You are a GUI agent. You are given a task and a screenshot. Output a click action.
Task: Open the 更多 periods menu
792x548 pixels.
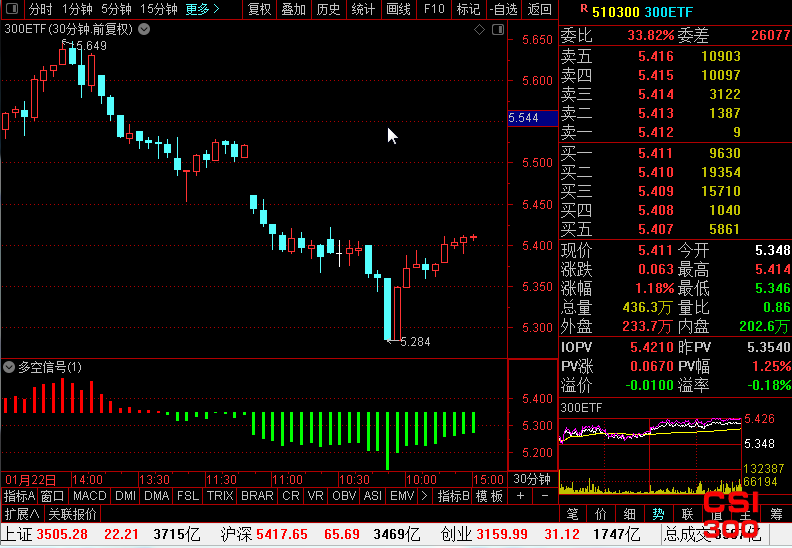click(203, 9)
